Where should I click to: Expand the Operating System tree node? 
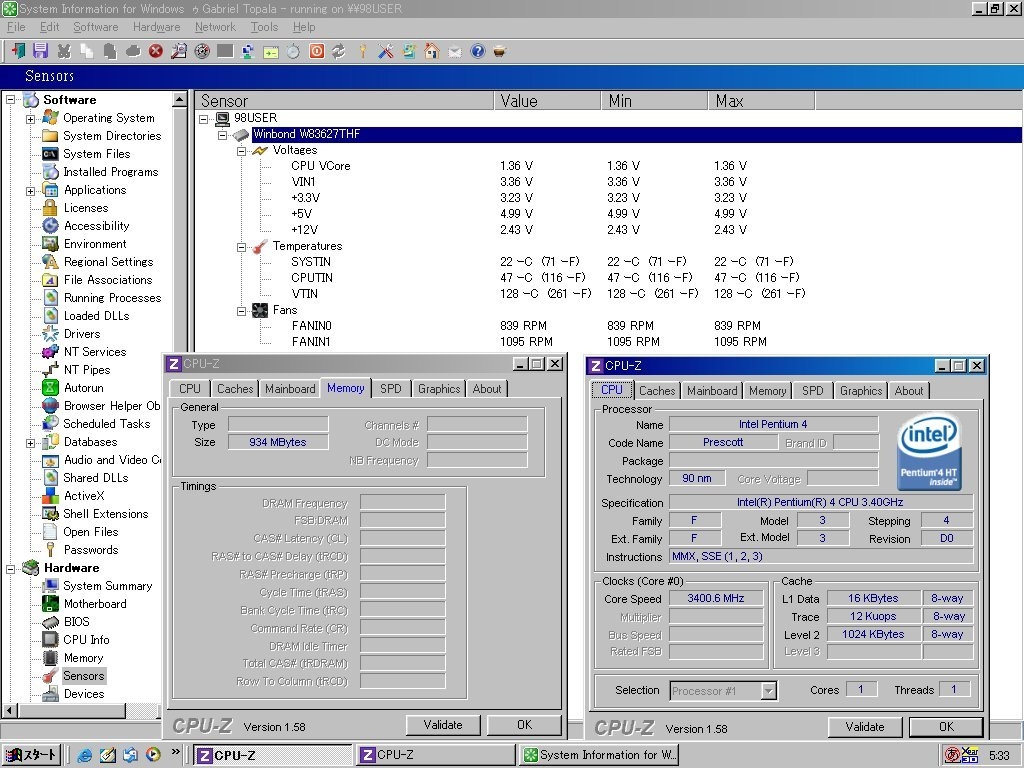point(31,118)
